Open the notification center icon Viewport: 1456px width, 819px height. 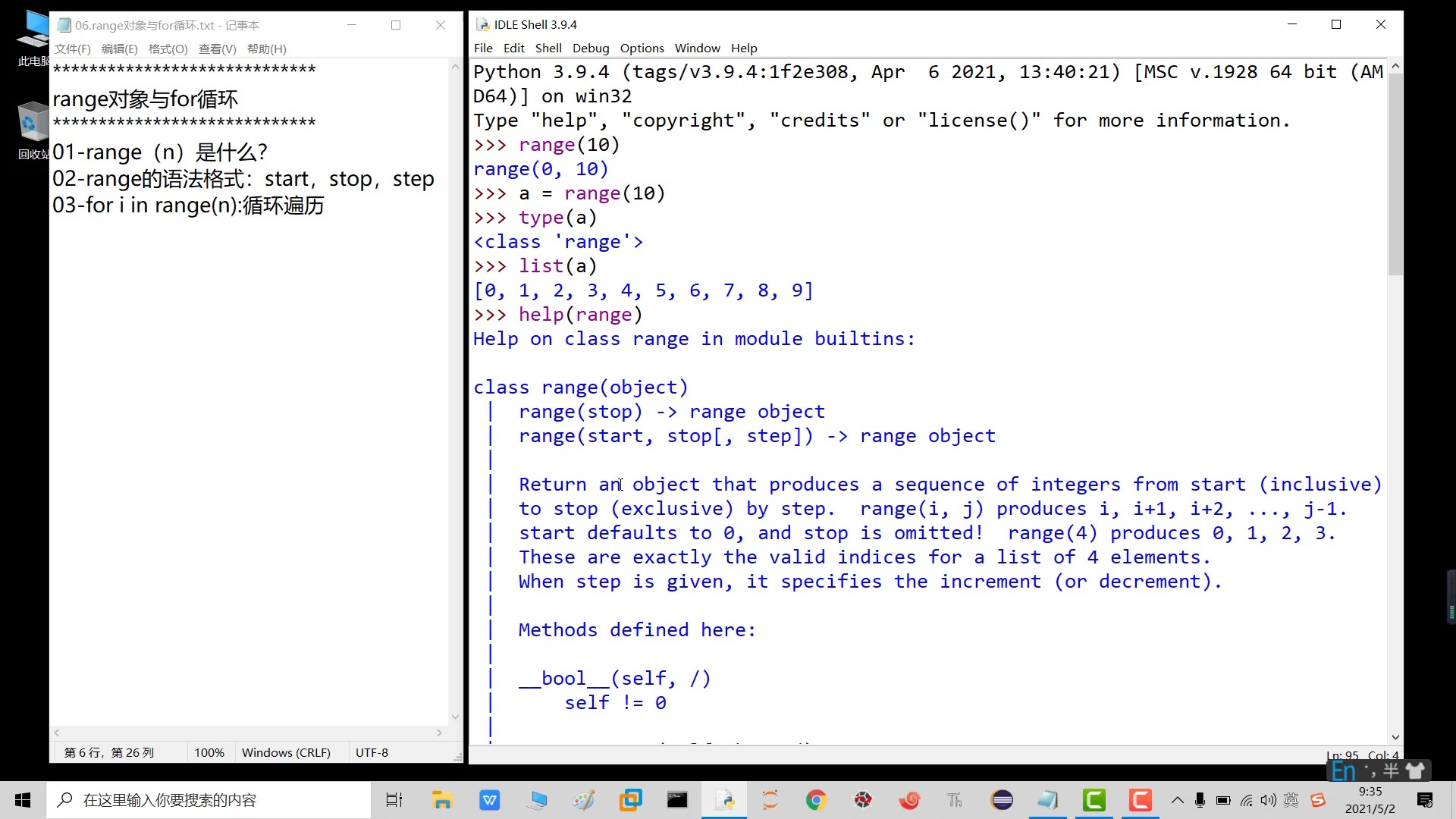tap(1425, 800)
